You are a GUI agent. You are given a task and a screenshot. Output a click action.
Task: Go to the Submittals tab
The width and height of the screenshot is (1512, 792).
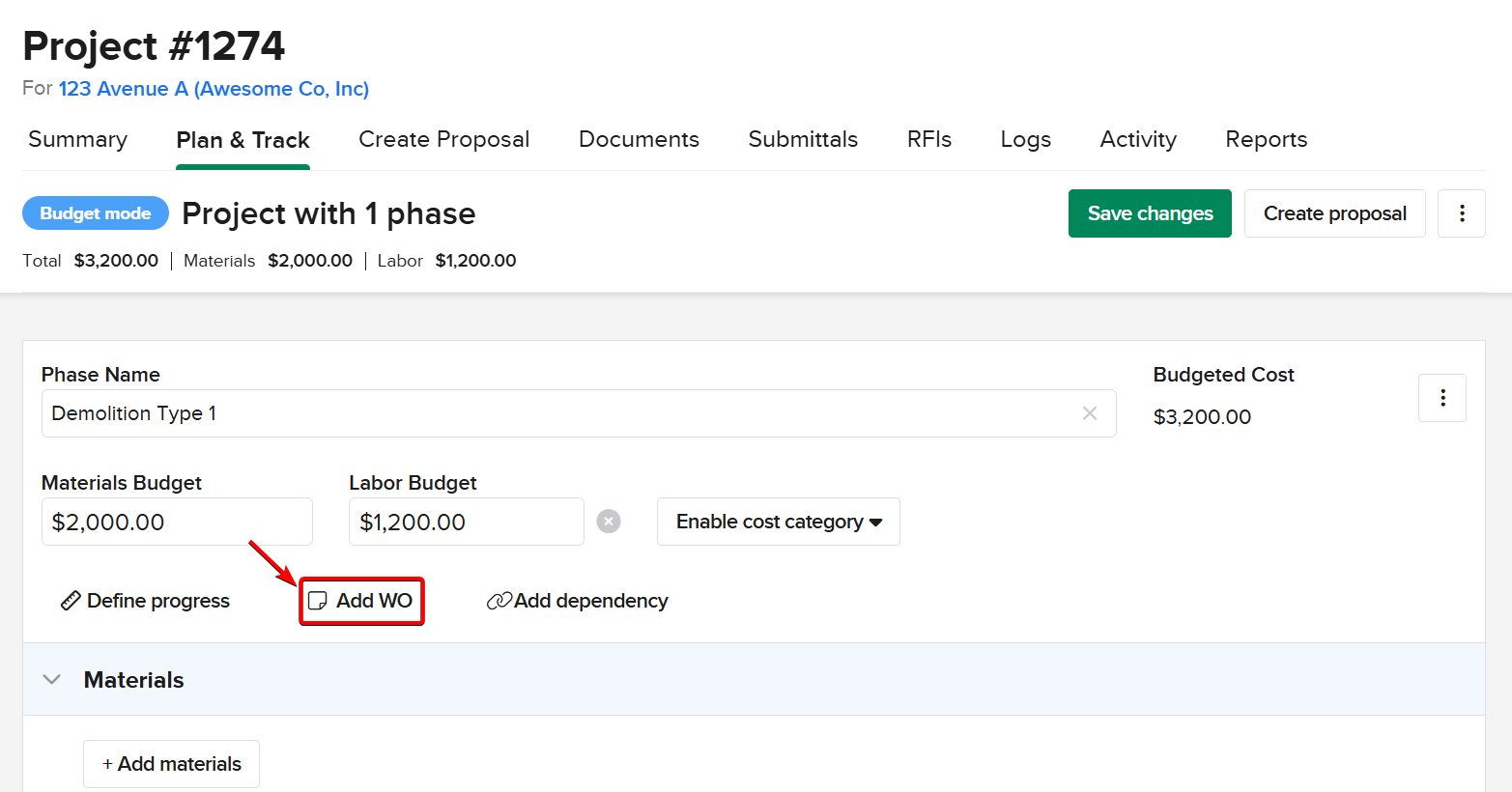coord(802,140)
